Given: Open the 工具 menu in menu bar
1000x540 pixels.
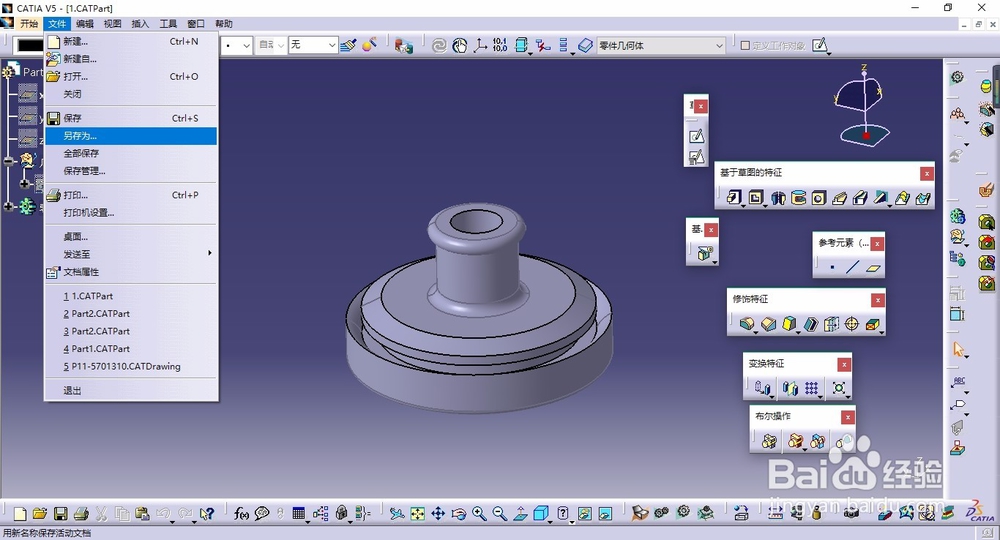Looking at the screenshot, I should point(168,24).
